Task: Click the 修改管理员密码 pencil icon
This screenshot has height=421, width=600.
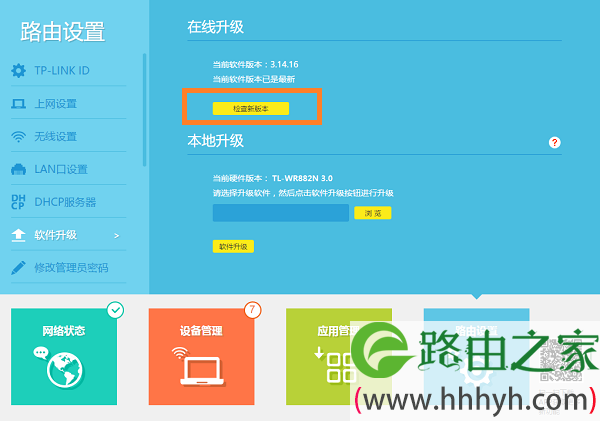Action: coord(18,268)
